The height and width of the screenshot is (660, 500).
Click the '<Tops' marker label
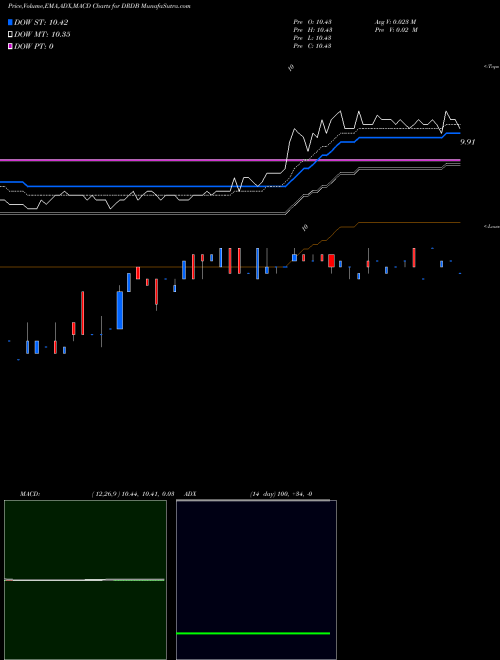(492, 67)
